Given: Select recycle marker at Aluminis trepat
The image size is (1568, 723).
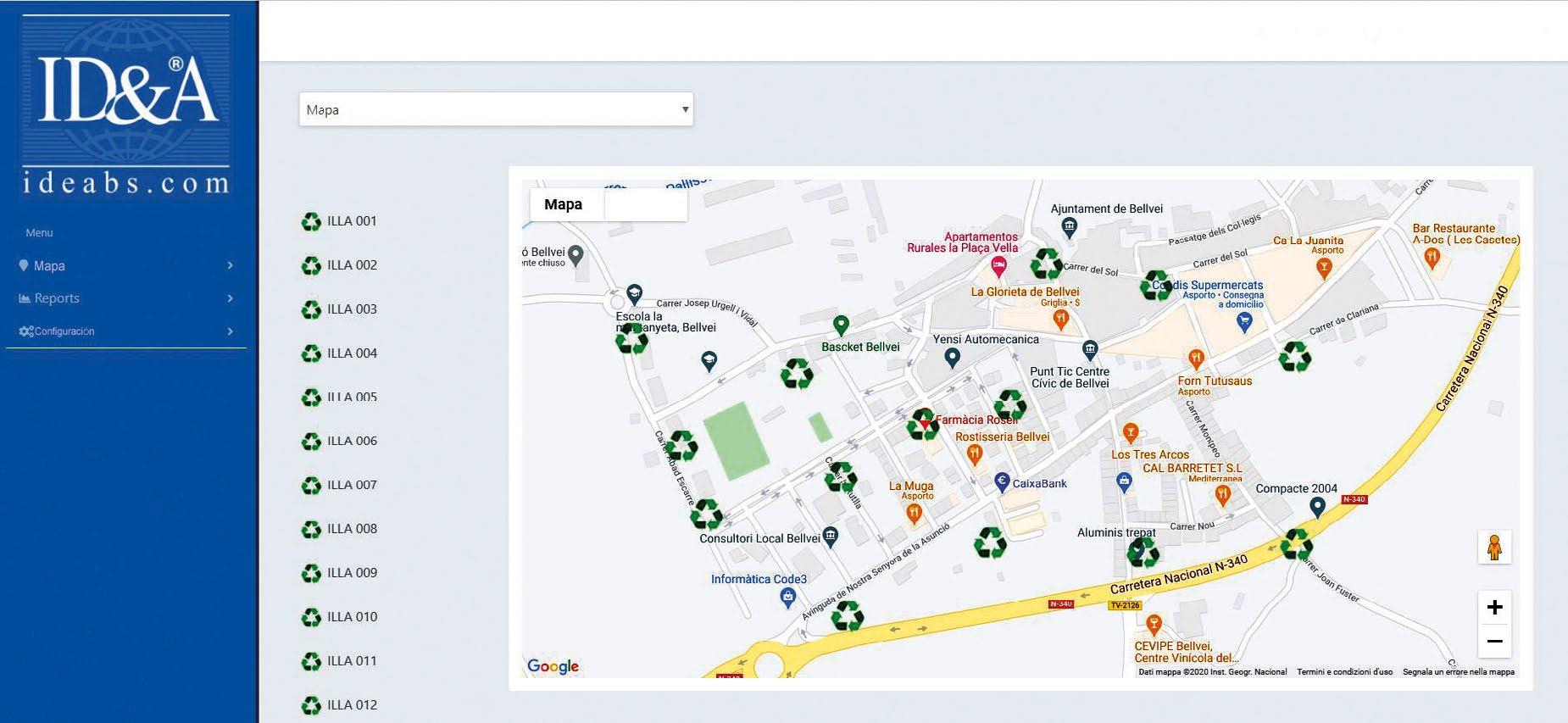Looking at the screenshot, I should coord(1143,553).
